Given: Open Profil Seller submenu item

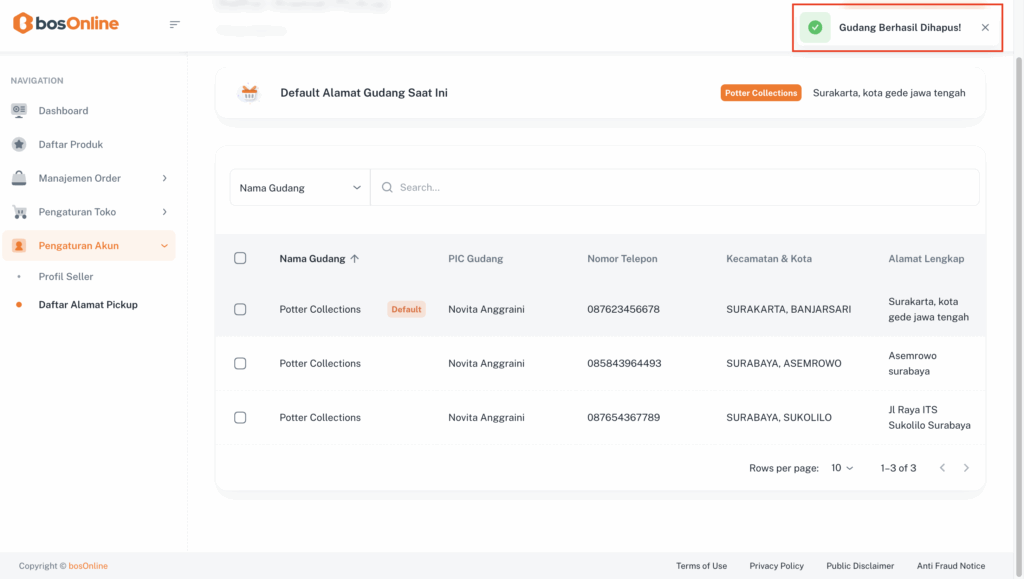Looking at the screenshot, I should 65,276.
